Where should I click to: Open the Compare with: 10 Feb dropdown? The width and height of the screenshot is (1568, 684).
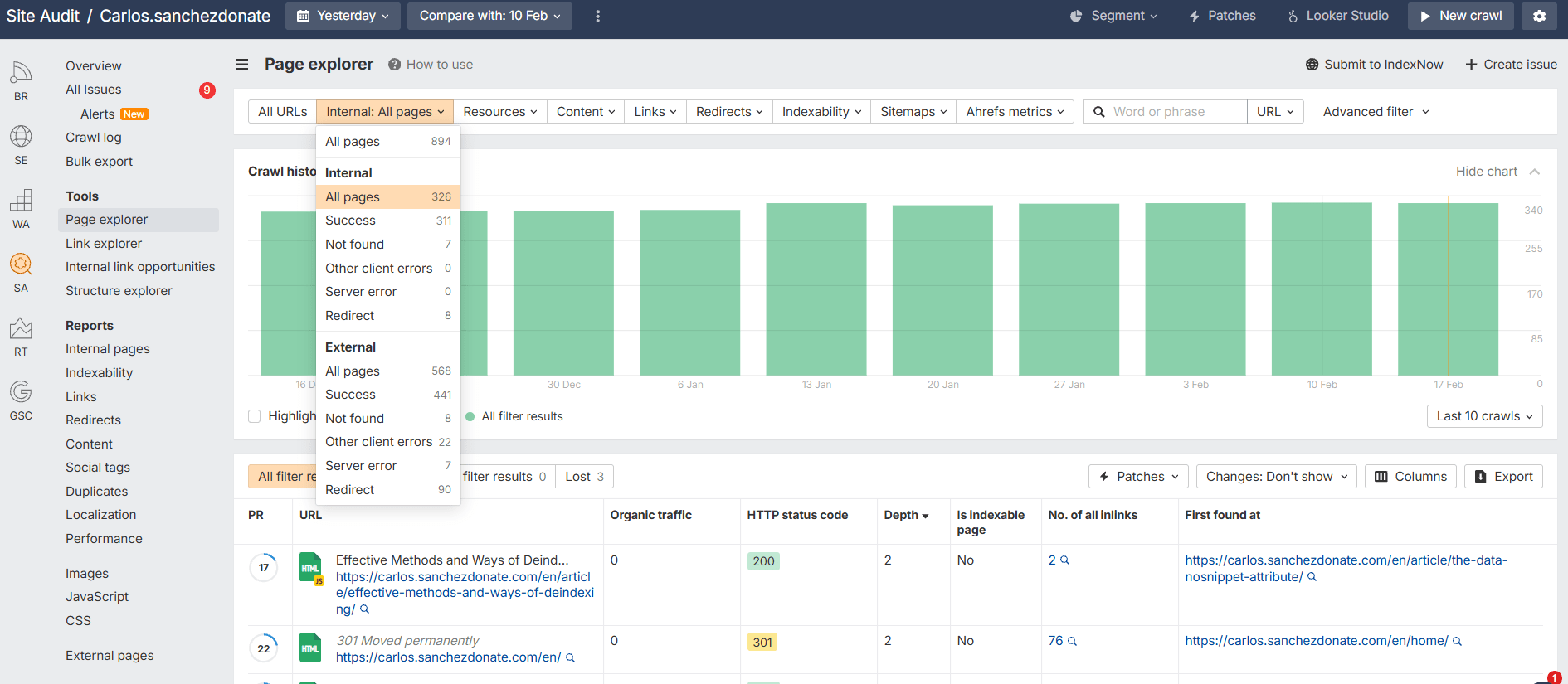[x=489, y=16]
